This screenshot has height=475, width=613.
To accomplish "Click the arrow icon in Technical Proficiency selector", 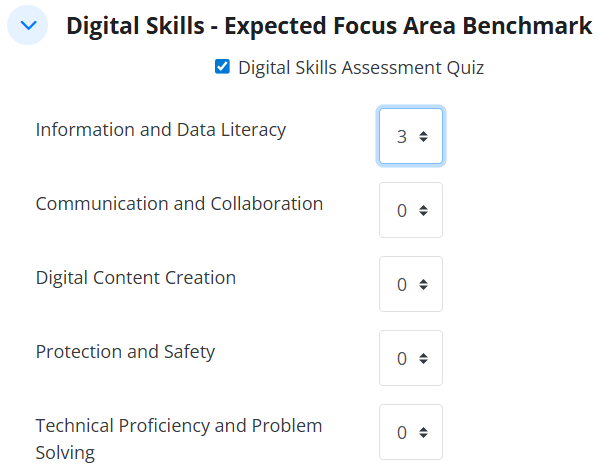I will coord(424,432).
